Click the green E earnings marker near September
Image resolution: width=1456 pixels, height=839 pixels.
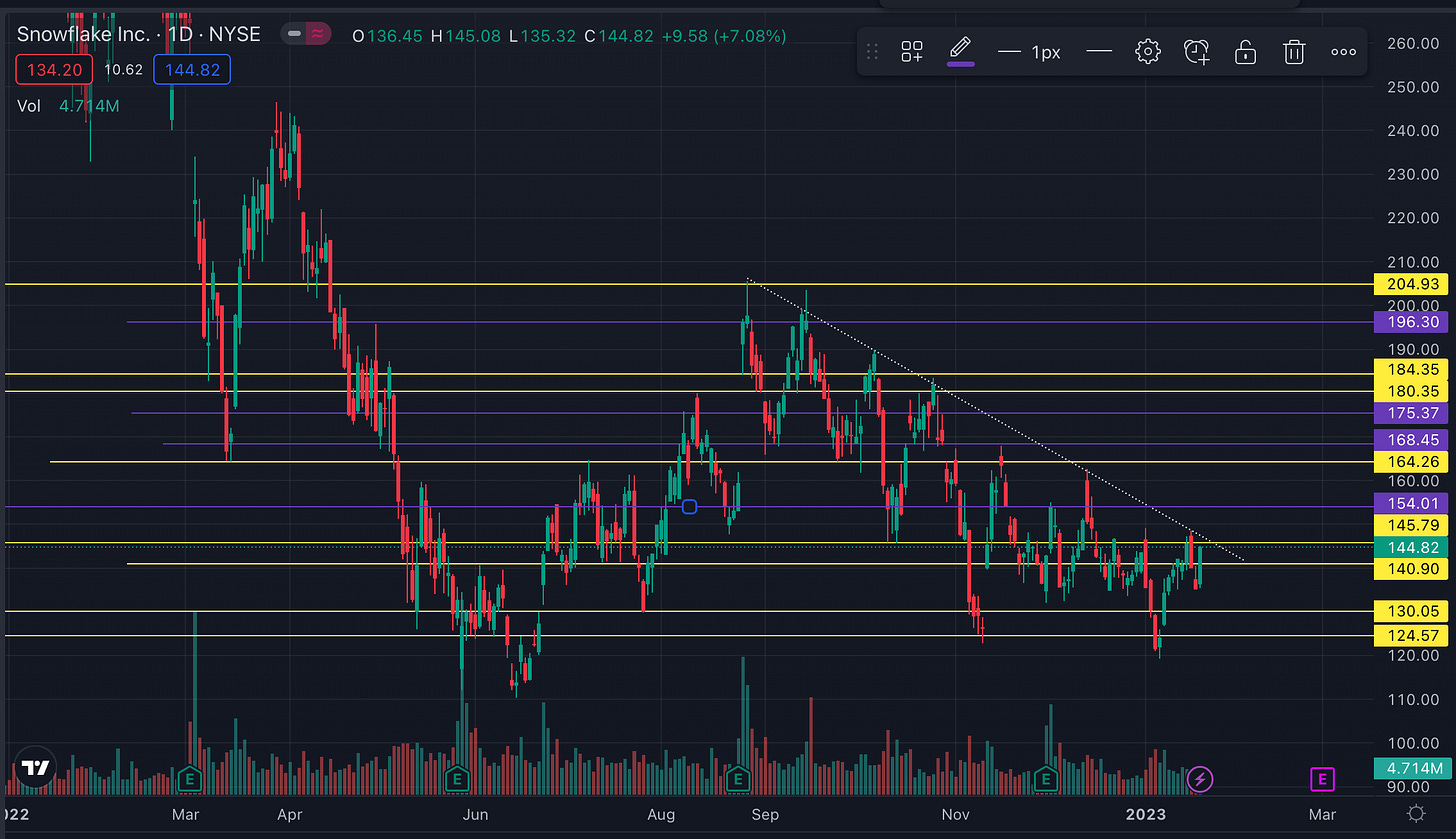click(x=738, y=778)
